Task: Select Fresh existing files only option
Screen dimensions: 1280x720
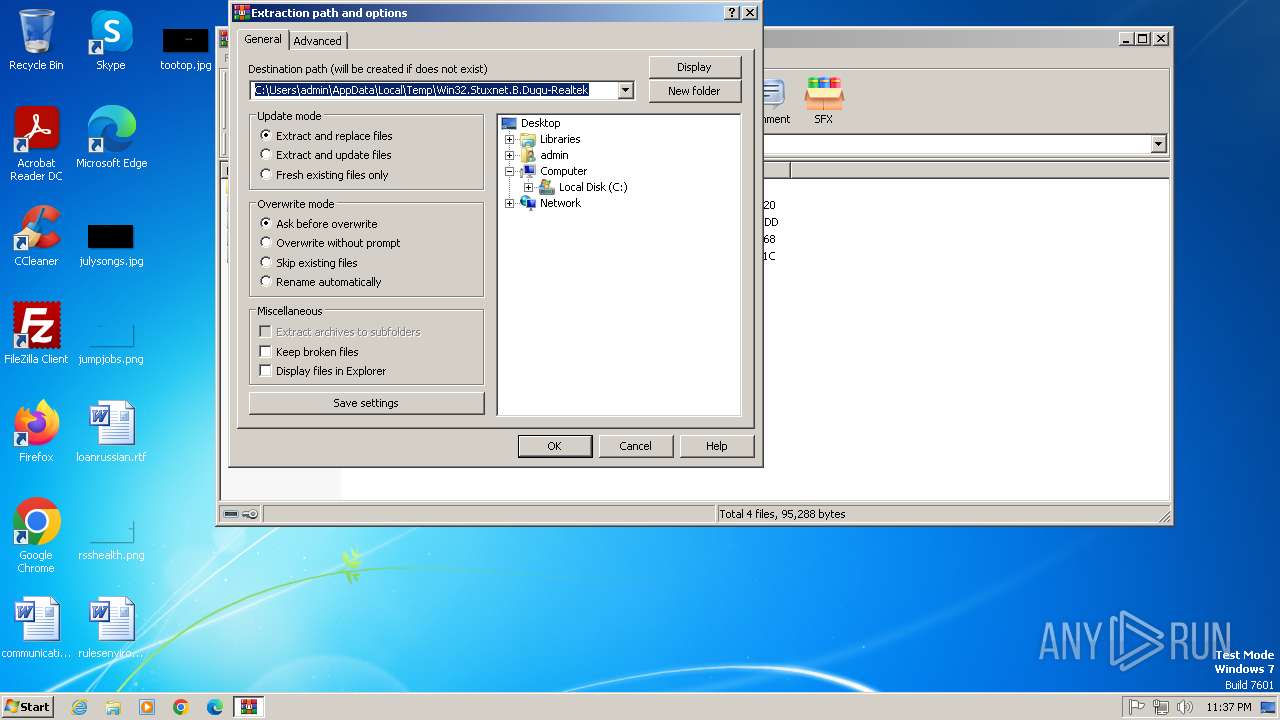Action: coord(324,175)
